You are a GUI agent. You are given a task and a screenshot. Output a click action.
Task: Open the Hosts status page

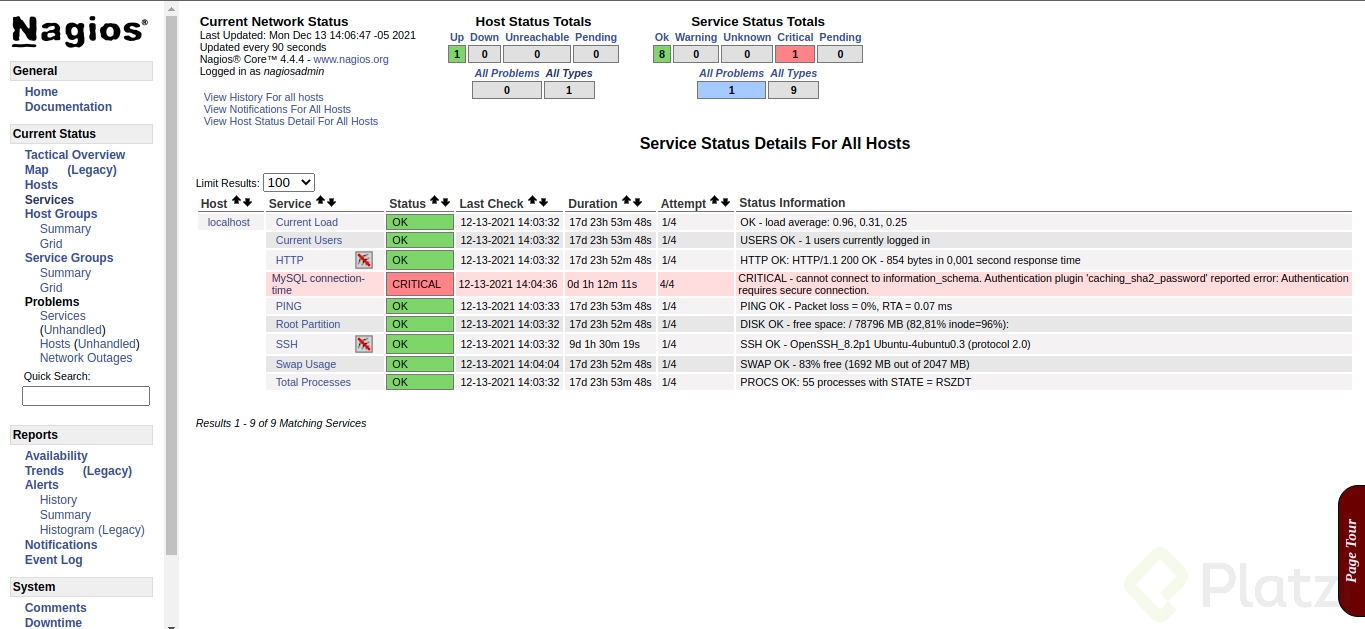click(x=41, y=185)
